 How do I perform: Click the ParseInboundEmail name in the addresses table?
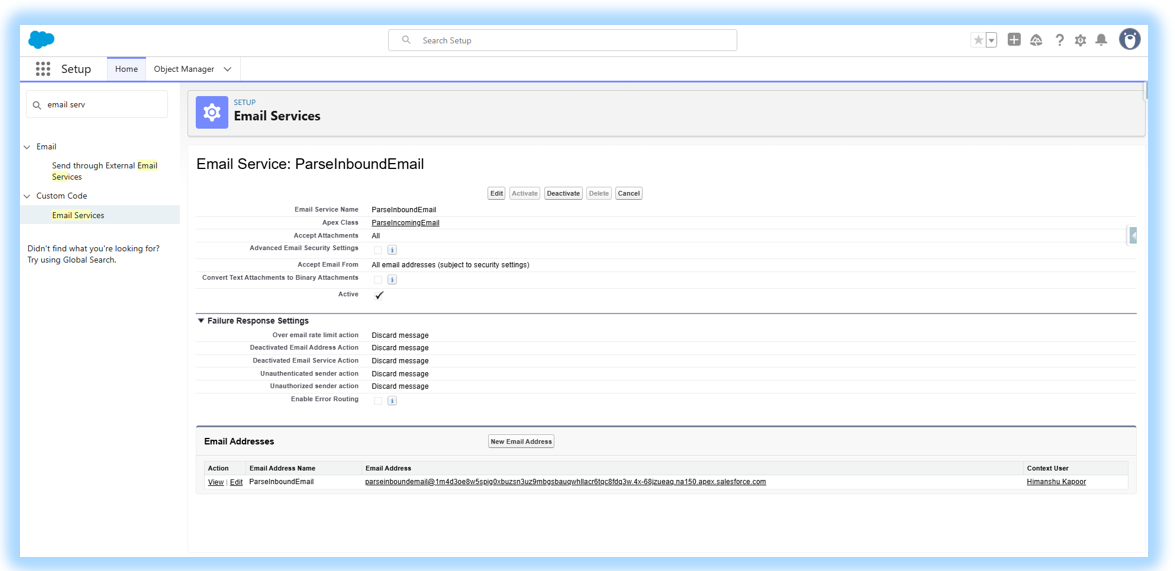(282, 482)
